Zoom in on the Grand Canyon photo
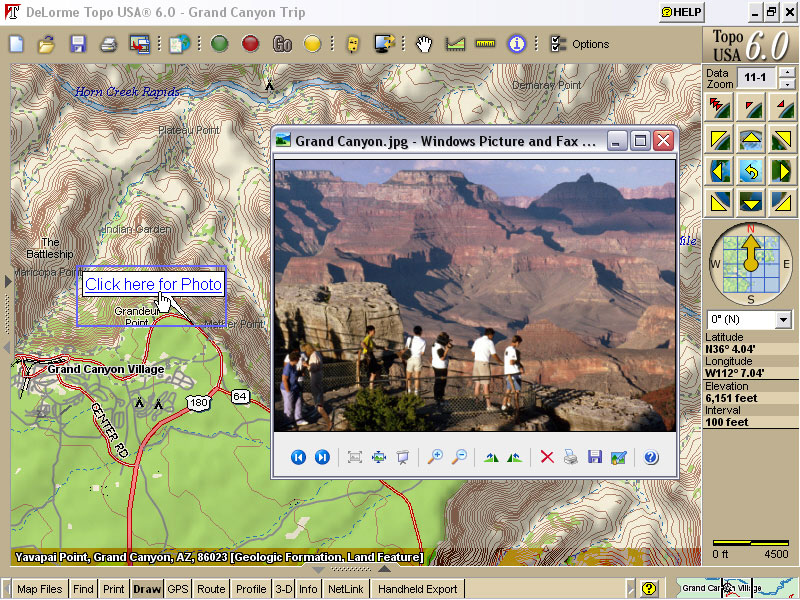Viewport: 800px width, 600px height. click(435, 457)
